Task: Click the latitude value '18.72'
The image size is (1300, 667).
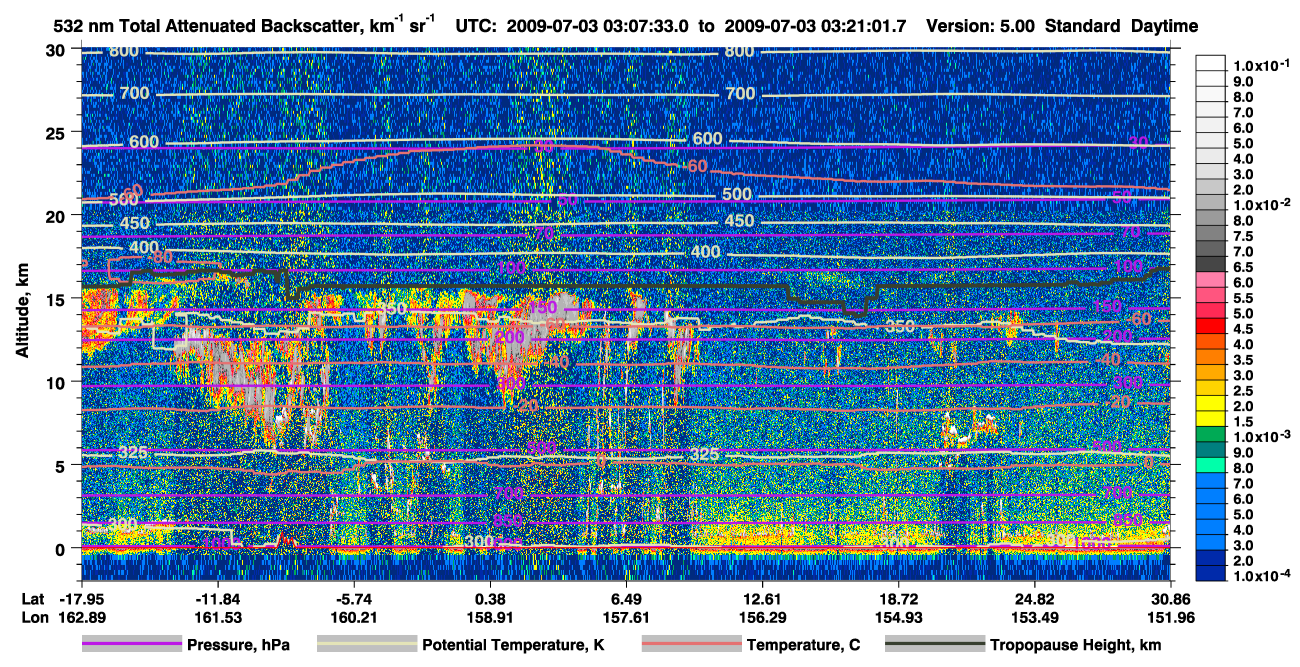Action: point(898,598)
